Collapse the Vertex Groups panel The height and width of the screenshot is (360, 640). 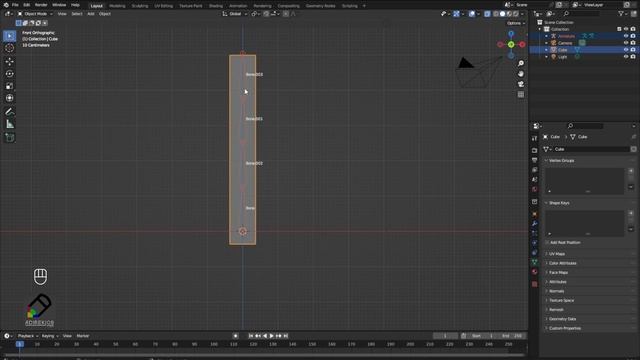[590, 161]
